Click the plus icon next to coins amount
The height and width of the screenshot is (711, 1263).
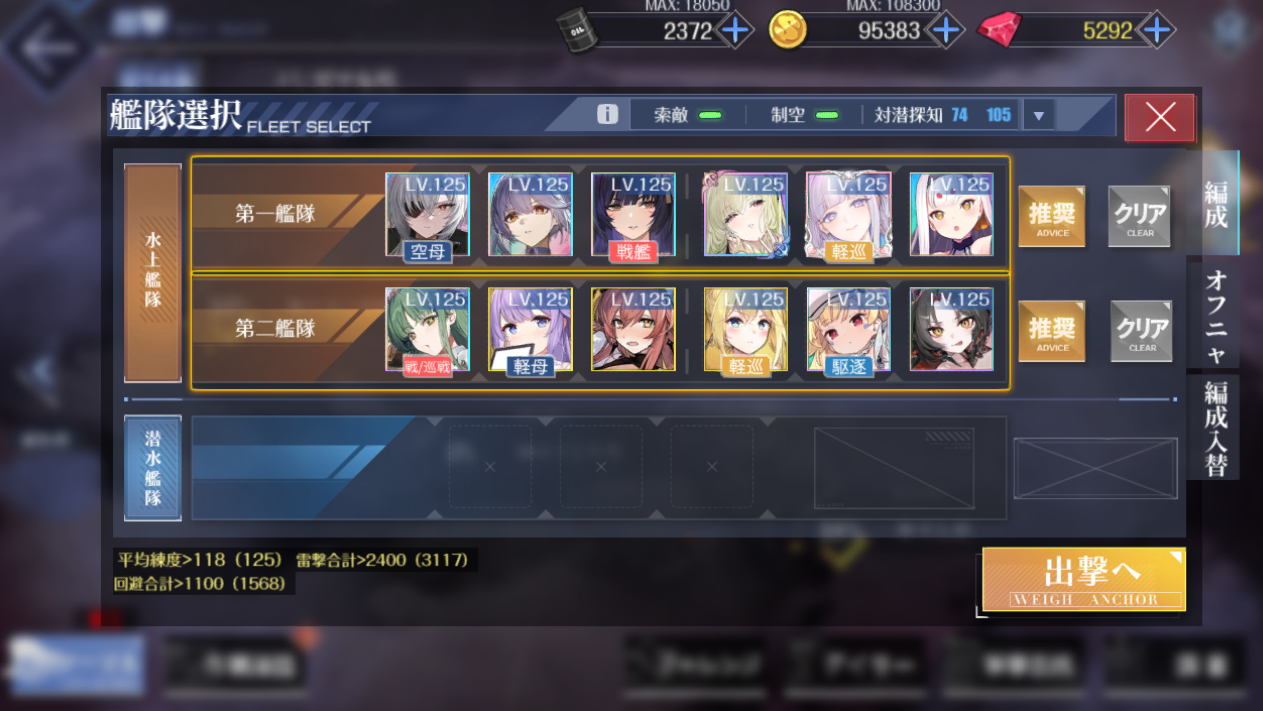945,30
